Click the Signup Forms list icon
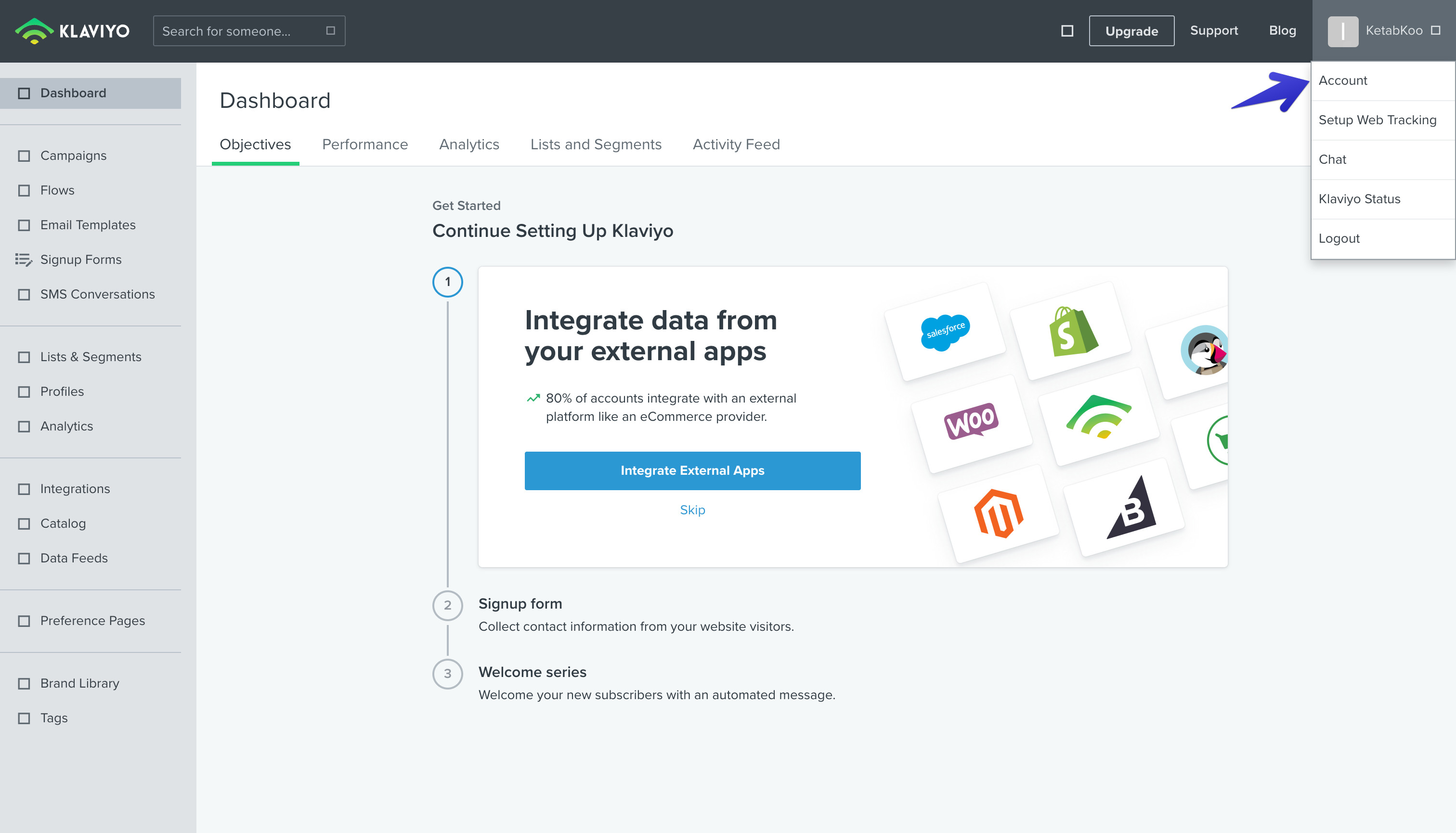This screenshot has width=1456, height=833. 24,260
